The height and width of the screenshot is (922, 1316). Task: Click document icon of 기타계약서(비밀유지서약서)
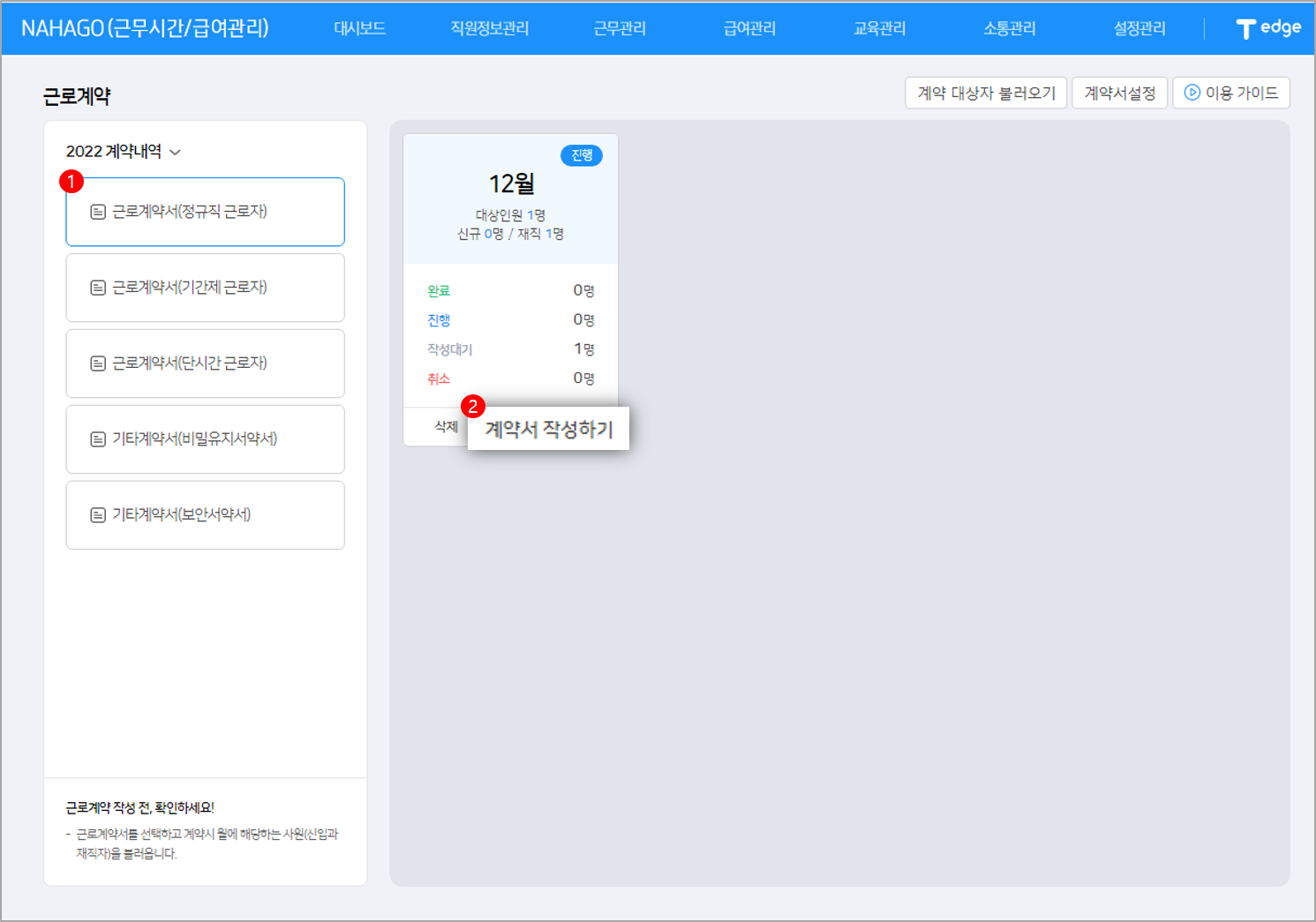[x=98, y=439]
